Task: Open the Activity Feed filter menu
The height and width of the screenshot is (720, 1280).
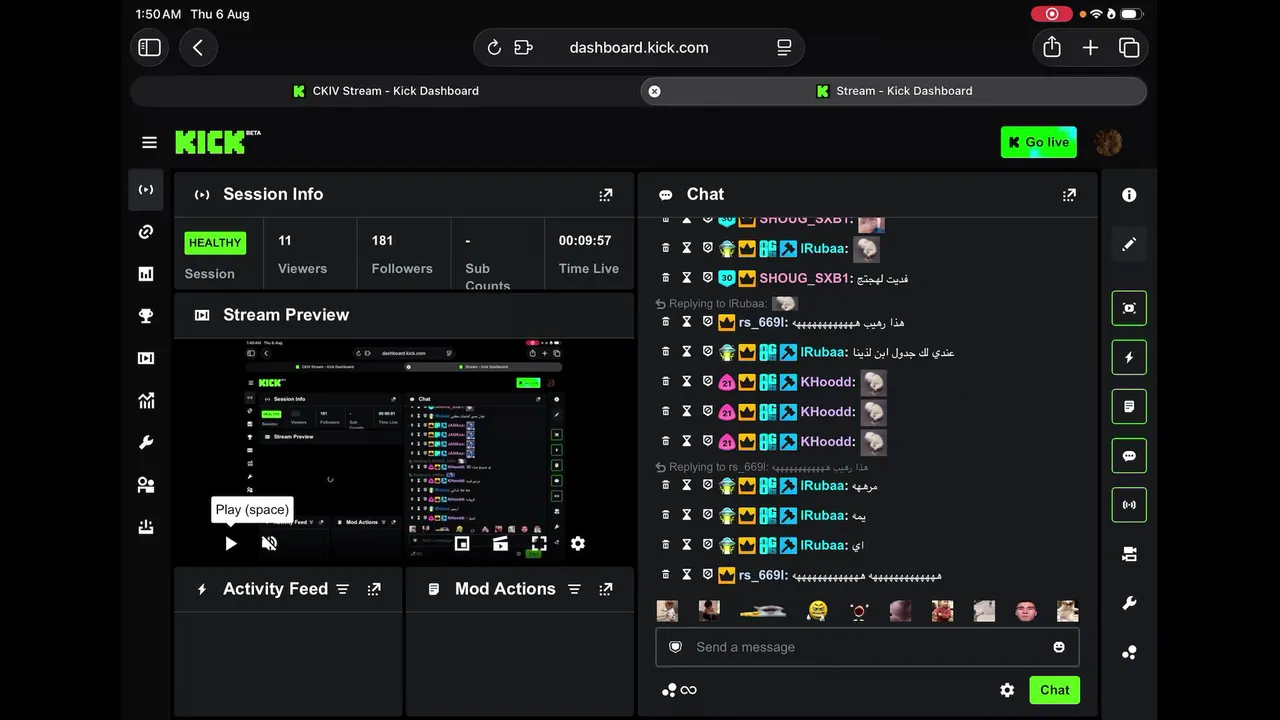Action: (x=343, y=589)
